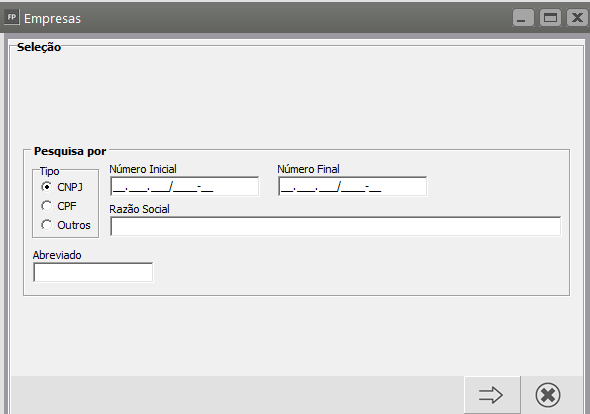Screen dimensions: 590x414
Task: Maximize the Empresas window
Action: 550,18
